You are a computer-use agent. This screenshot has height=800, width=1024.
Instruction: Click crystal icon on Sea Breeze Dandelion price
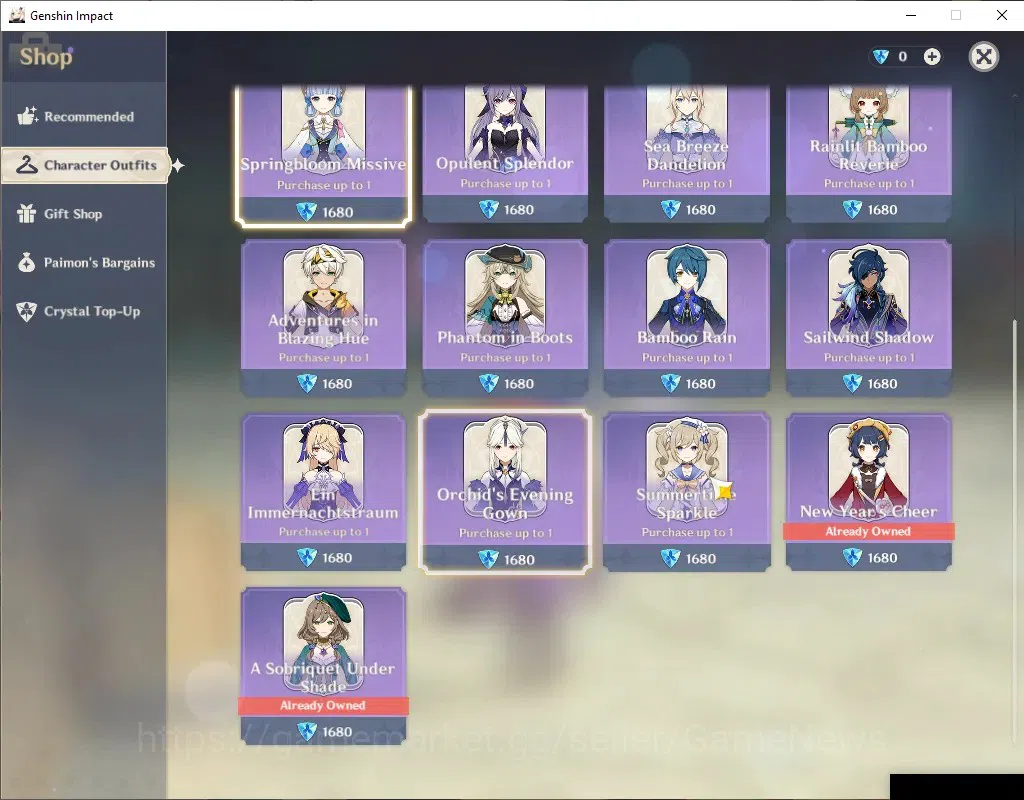point(670,210)
